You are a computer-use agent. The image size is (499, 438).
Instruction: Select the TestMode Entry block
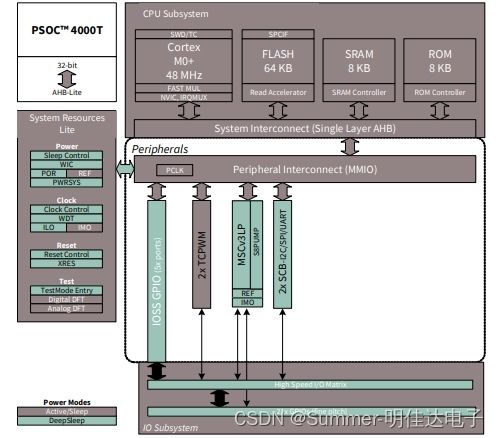[x=66, y=290]
